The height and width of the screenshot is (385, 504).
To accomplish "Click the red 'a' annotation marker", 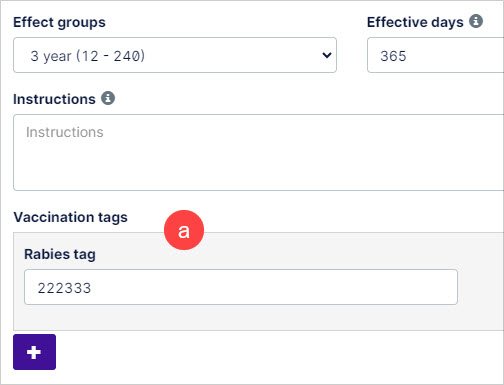I will pos(184,230).
